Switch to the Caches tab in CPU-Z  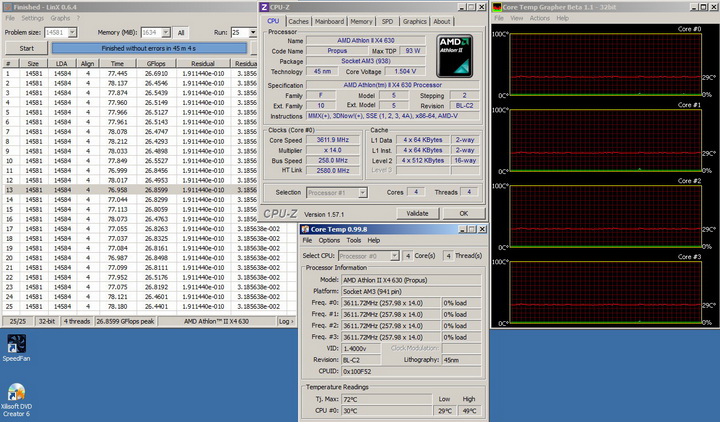click(298, 21)
